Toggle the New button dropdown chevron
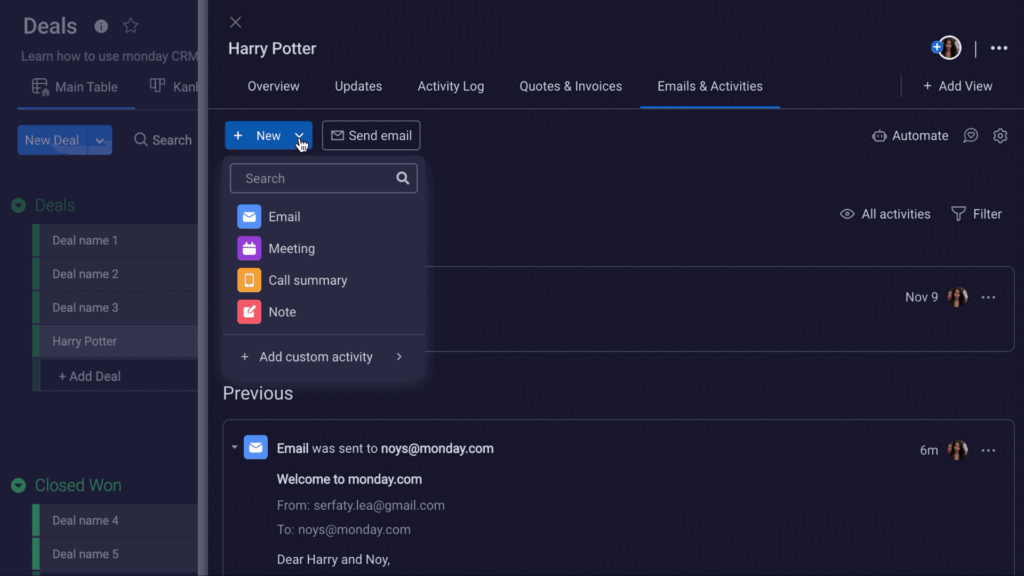The width and height of the screenshot is (1024, 576). [299, 136]
